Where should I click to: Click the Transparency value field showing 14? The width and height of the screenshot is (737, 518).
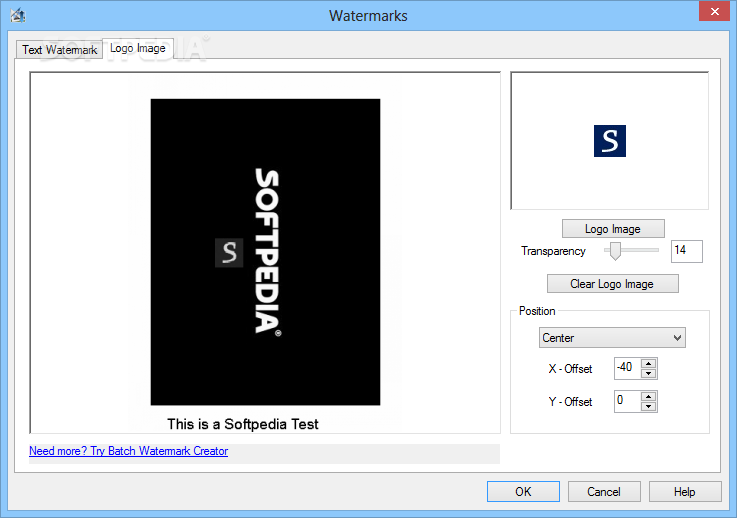[686, 251]
